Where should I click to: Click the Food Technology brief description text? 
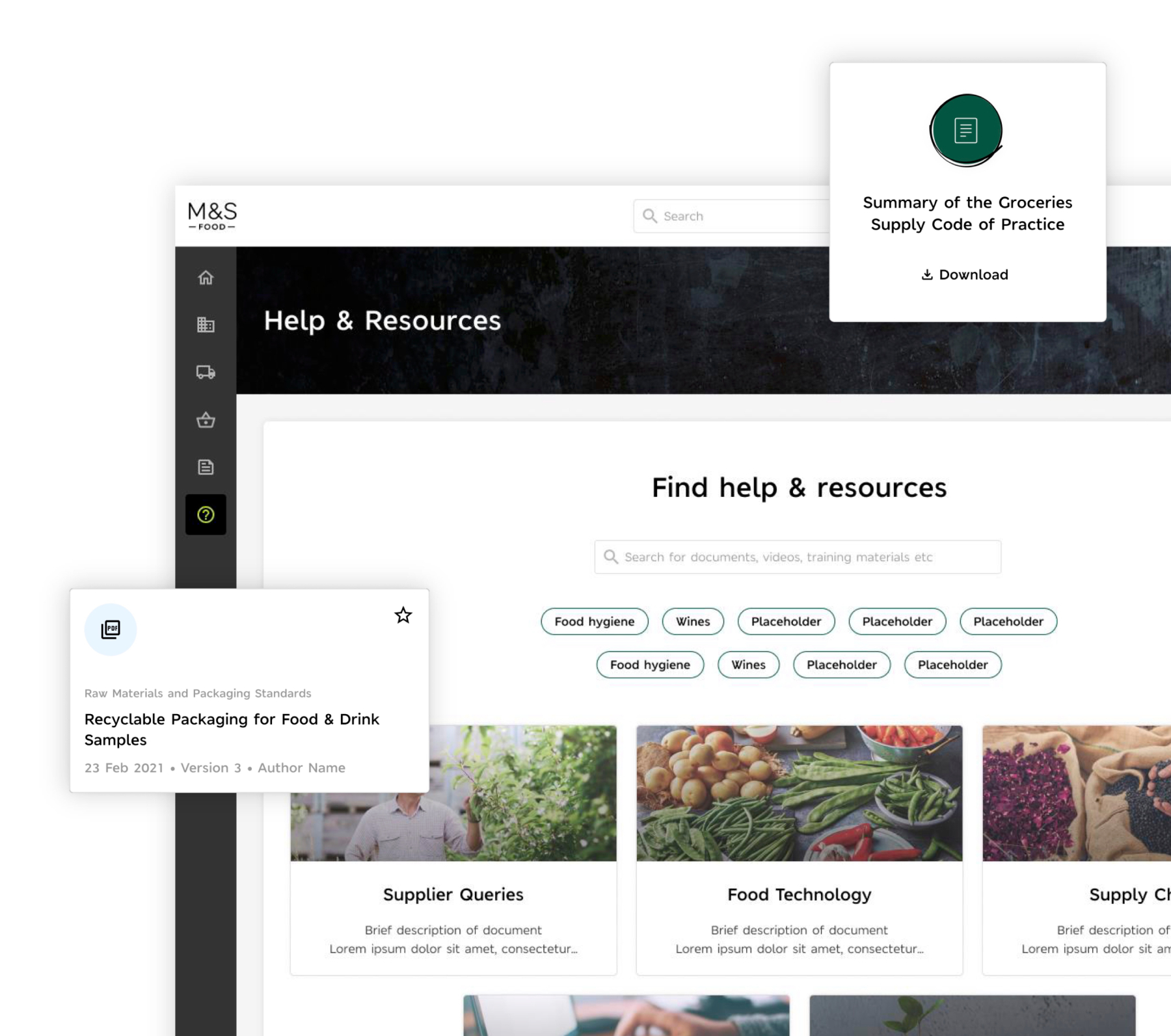800,939
